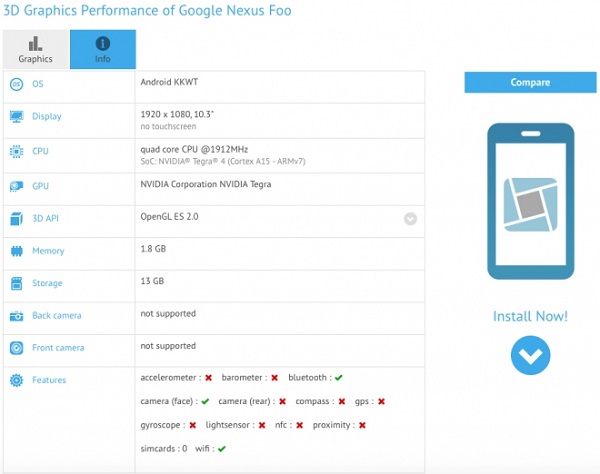Click the Android KKWT value
600x474 pixels.
(169, 82)
